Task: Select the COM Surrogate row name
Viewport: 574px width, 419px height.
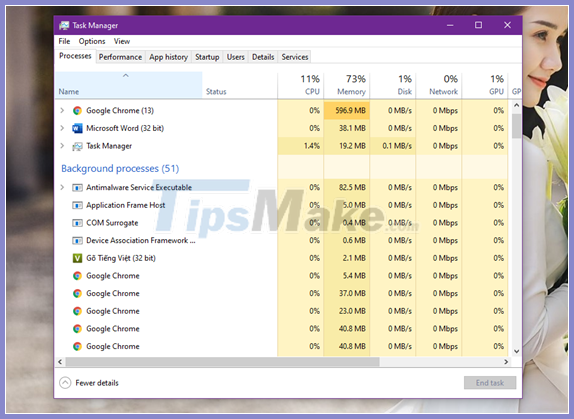Action: [x=112, y=223]
